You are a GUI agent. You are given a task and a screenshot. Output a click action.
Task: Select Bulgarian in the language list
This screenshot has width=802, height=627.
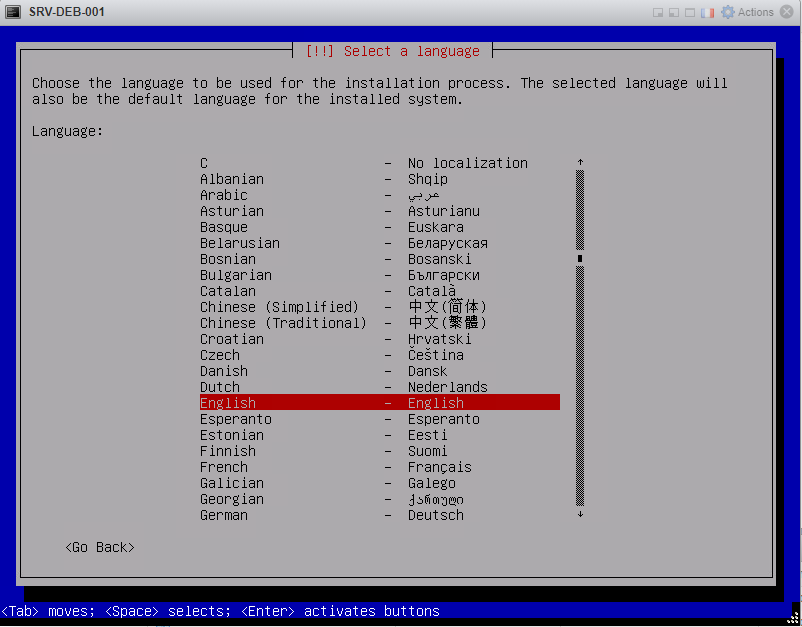click(380, 275)
